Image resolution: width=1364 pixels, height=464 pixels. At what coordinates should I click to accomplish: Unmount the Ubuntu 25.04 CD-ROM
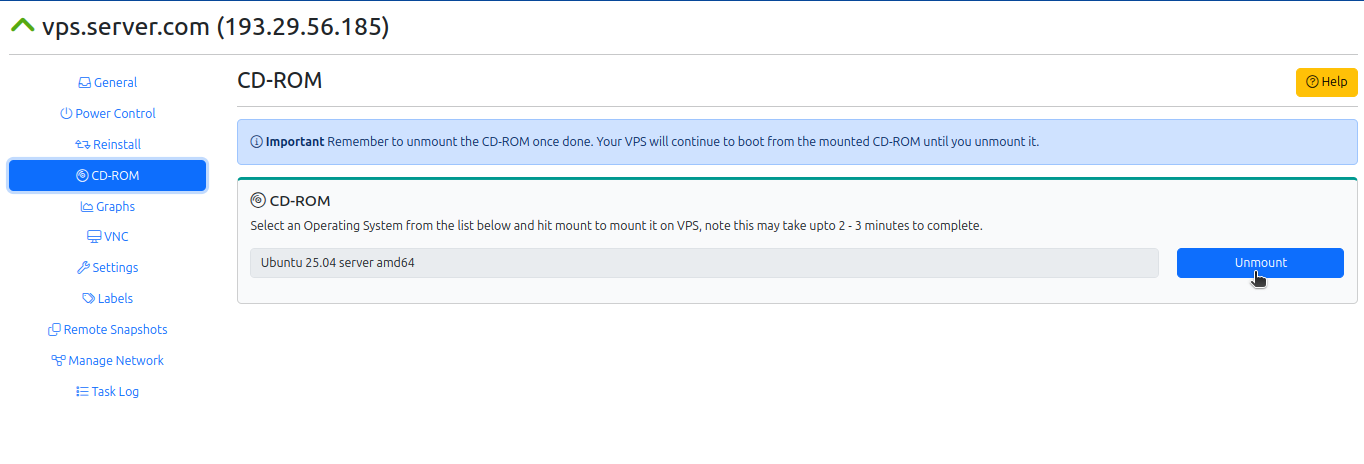click(1260, 263)
